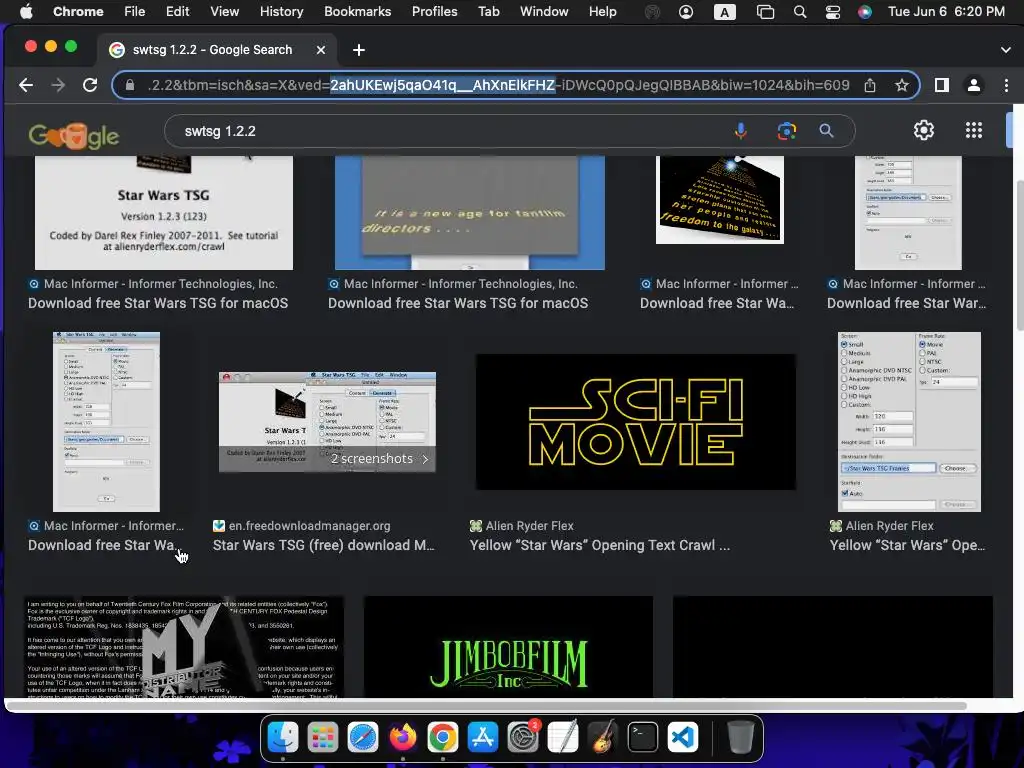Open the date and time in the menu bar
The width and height of the screenshot is (1024, 768).
pos(946,12)
